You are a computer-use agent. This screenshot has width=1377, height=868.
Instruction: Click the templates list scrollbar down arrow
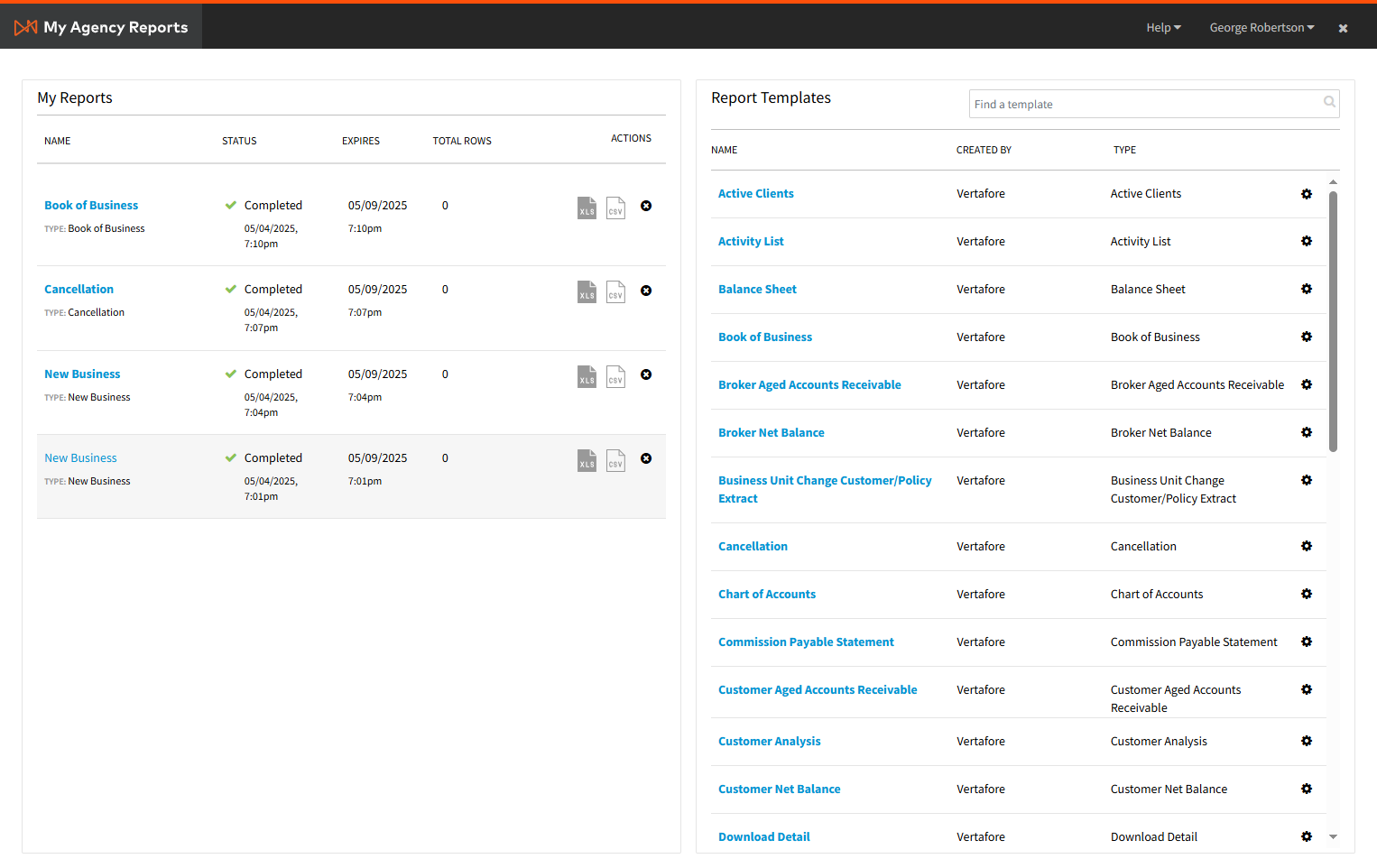1333,837
